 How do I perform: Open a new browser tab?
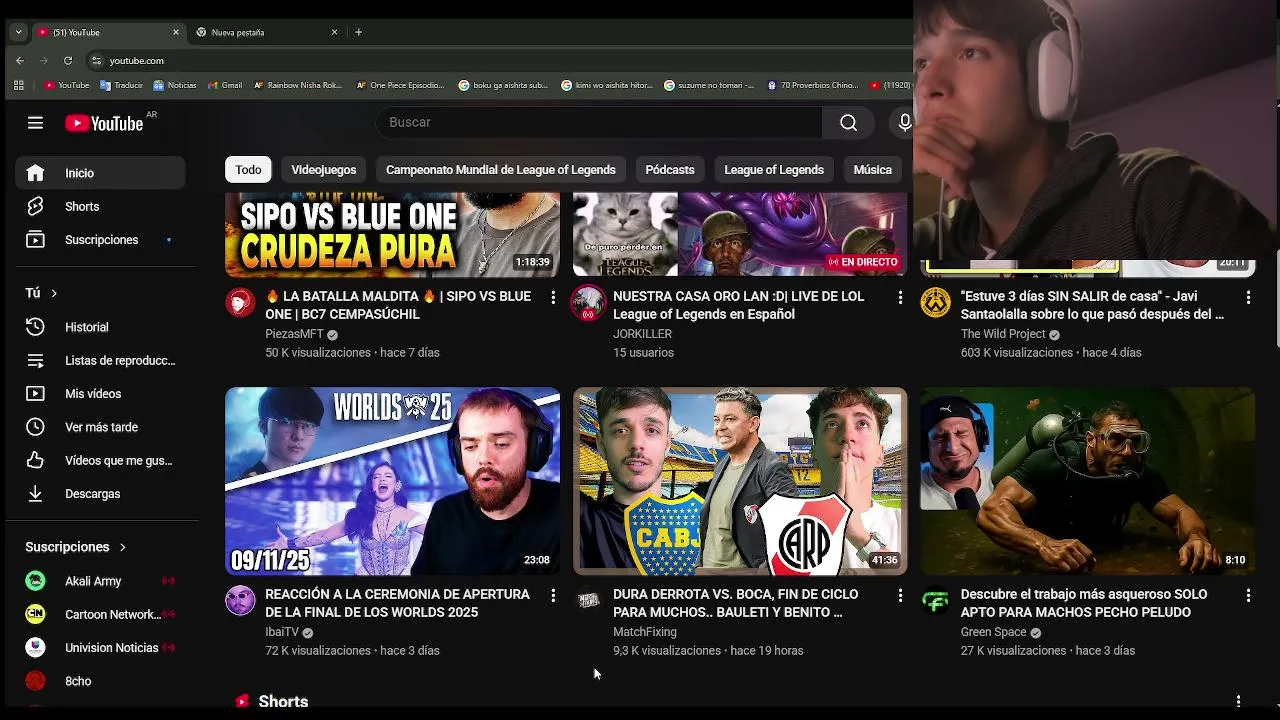(358, 32)
